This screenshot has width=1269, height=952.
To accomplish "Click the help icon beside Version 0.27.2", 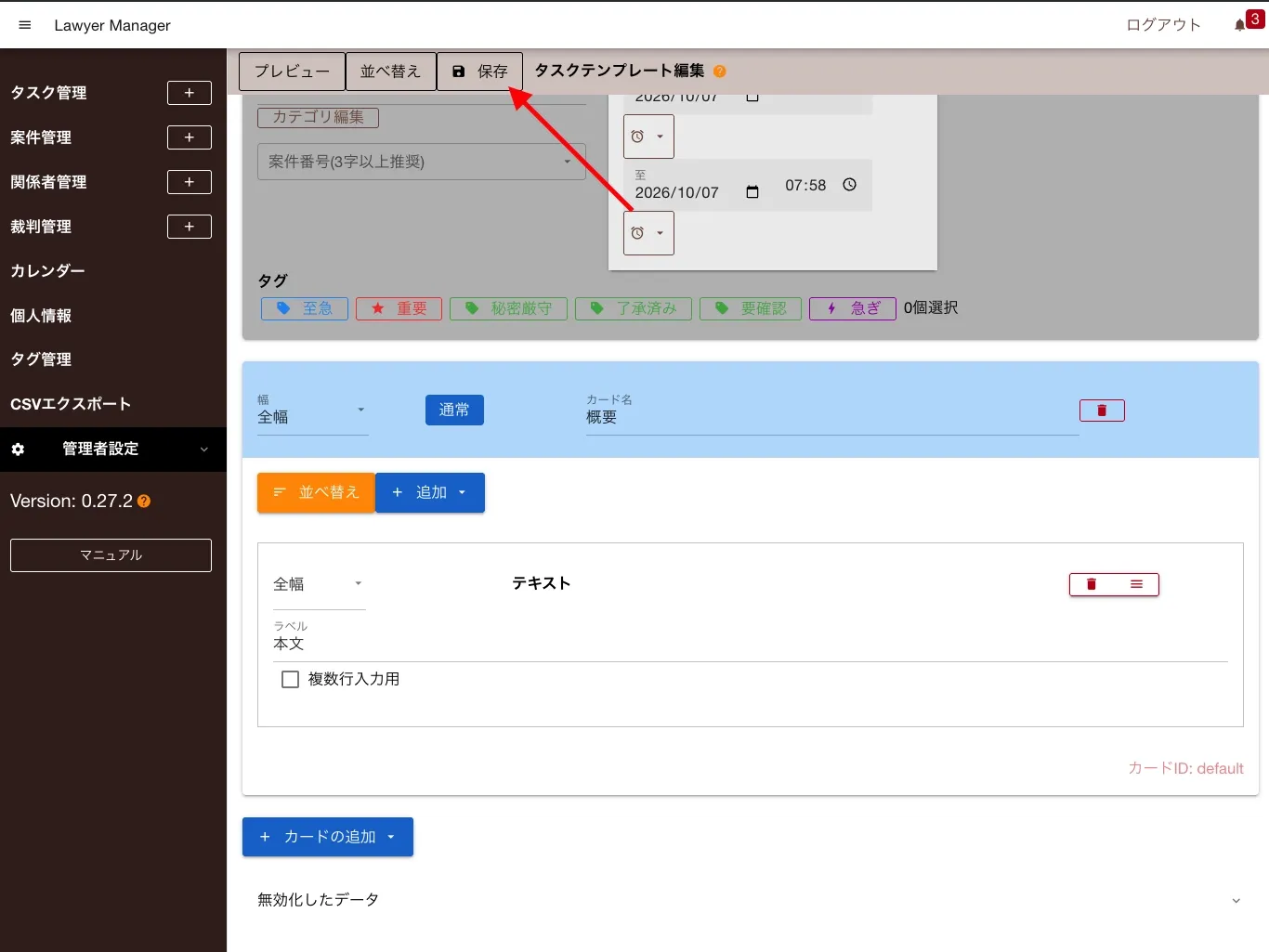I will click(x=144, y=502).
